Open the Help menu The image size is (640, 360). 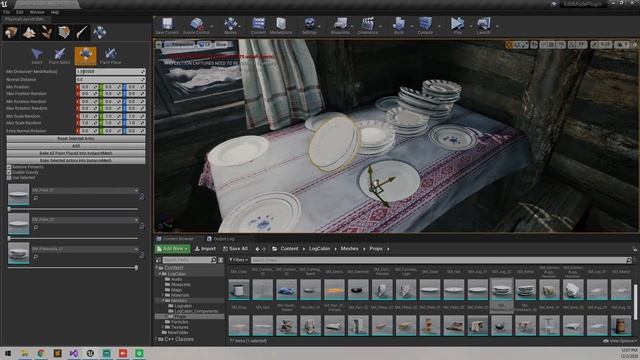[54, 12]
